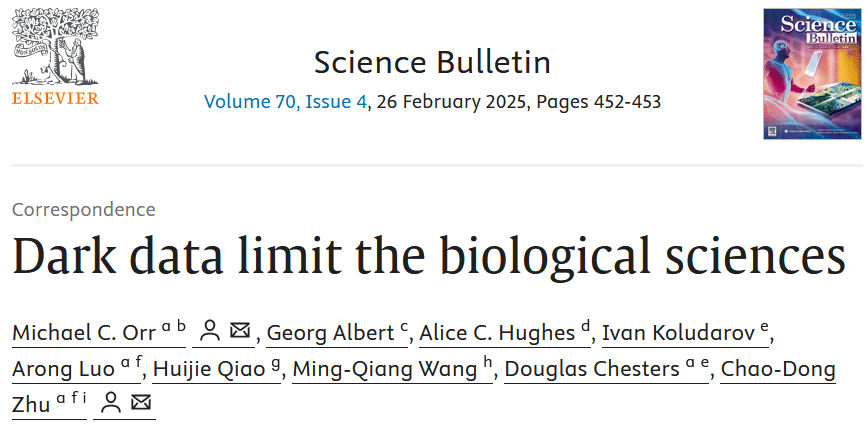
Task: Open Michael C. Orr's author profile icon
Action: (210, 332)
